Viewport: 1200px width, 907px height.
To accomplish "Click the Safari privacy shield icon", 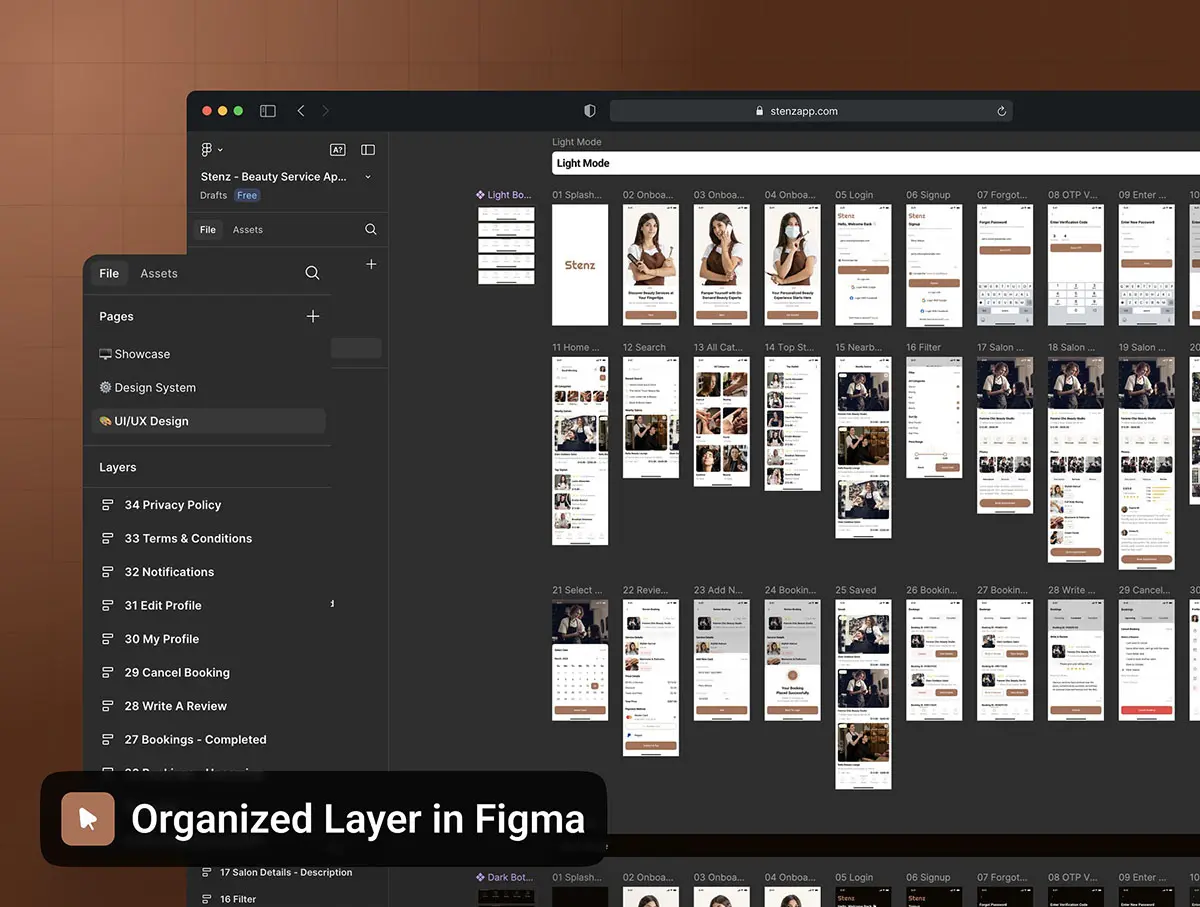I will 590,111.
